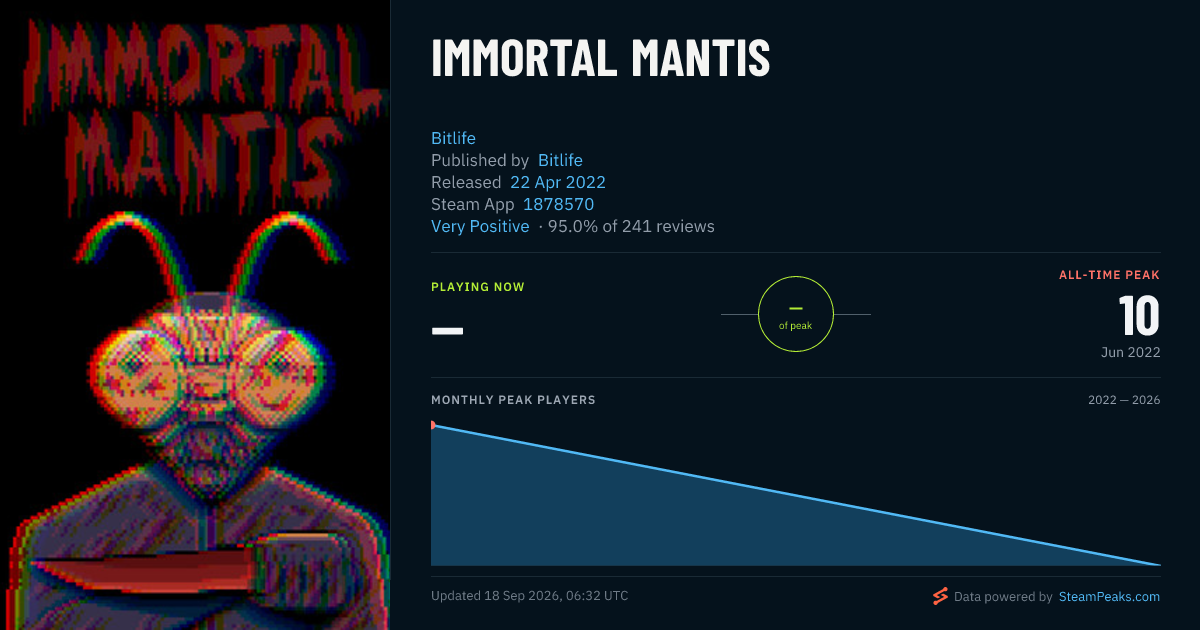Viewport: 1200px width, 630px height.
Task: Open the Bitlife developer link
Action: coord(453,138)
